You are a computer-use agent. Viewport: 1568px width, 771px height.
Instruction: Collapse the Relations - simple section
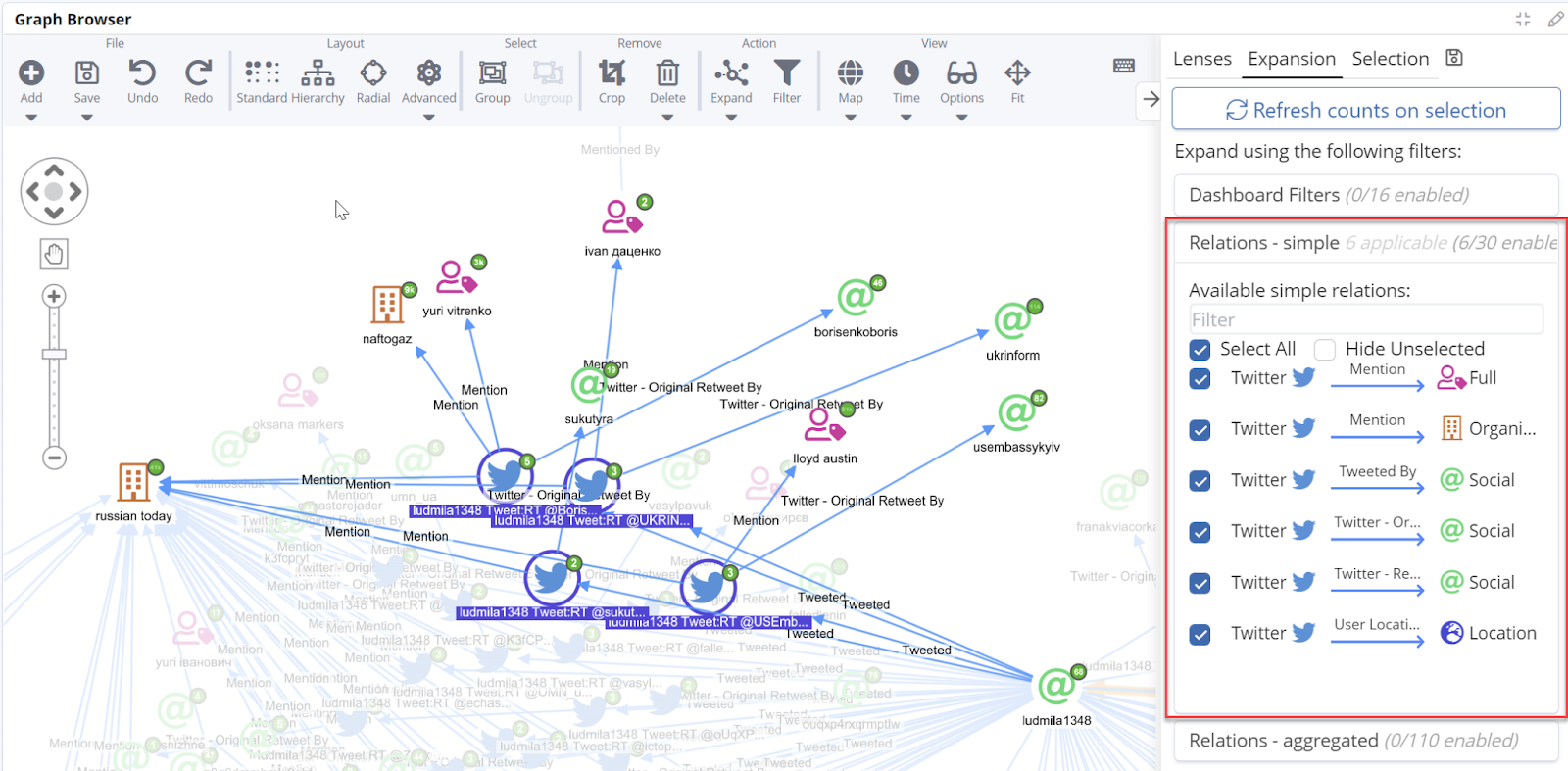[1366, 243]
